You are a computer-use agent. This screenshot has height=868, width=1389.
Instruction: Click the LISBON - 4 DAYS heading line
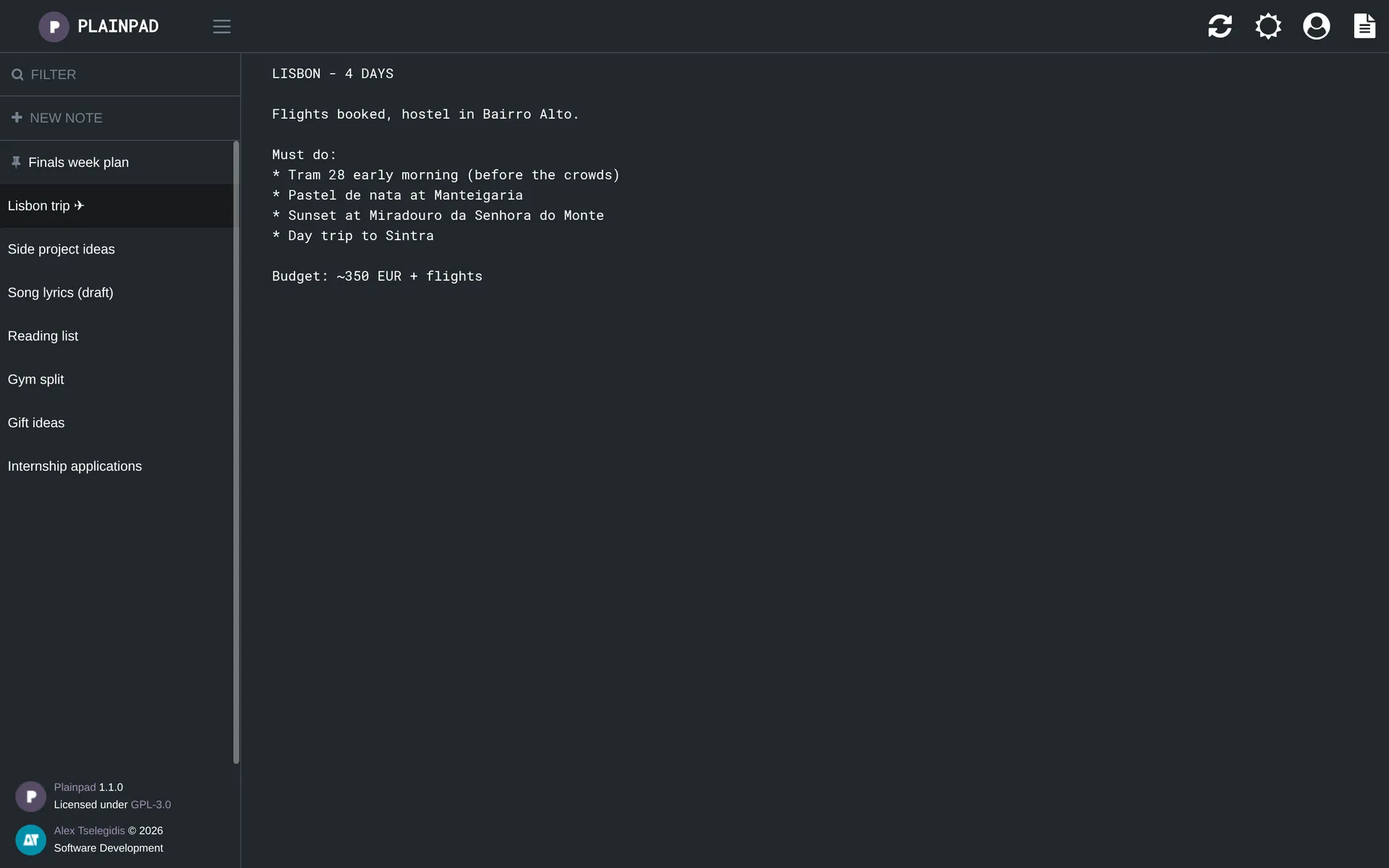click(x=333, y=74)
